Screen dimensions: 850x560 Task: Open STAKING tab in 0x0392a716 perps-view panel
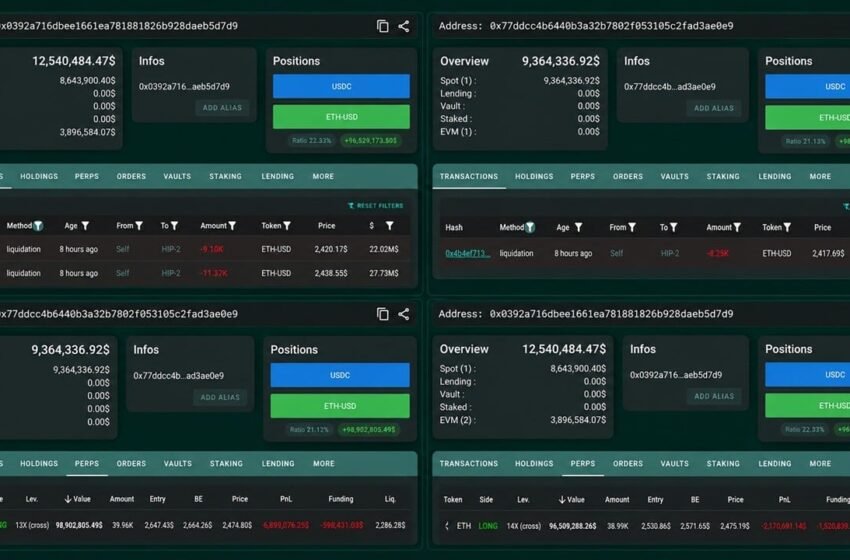click(723, 464)
